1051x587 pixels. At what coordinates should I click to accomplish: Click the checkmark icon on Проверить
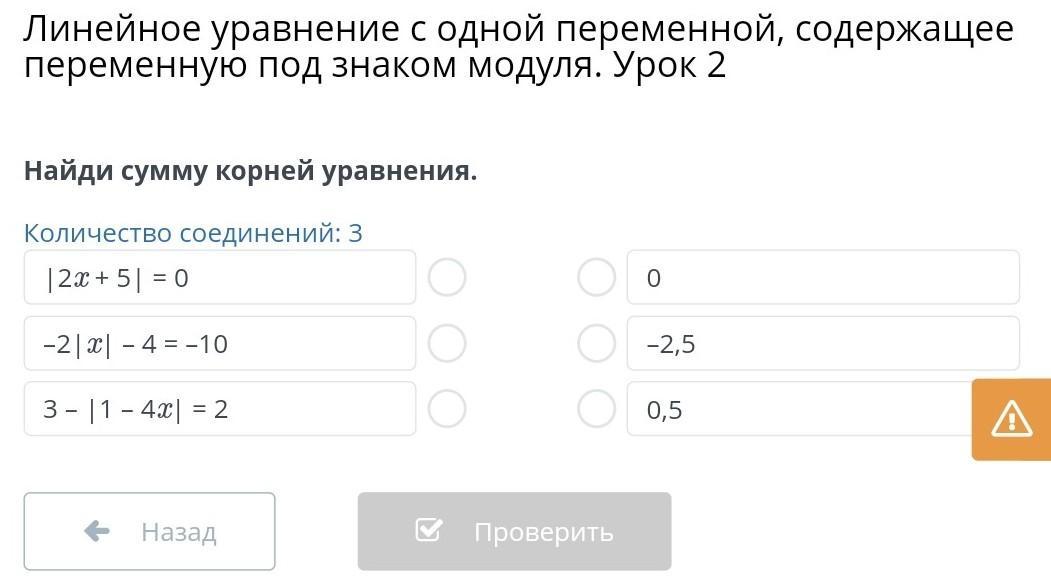tap(428, 531)
